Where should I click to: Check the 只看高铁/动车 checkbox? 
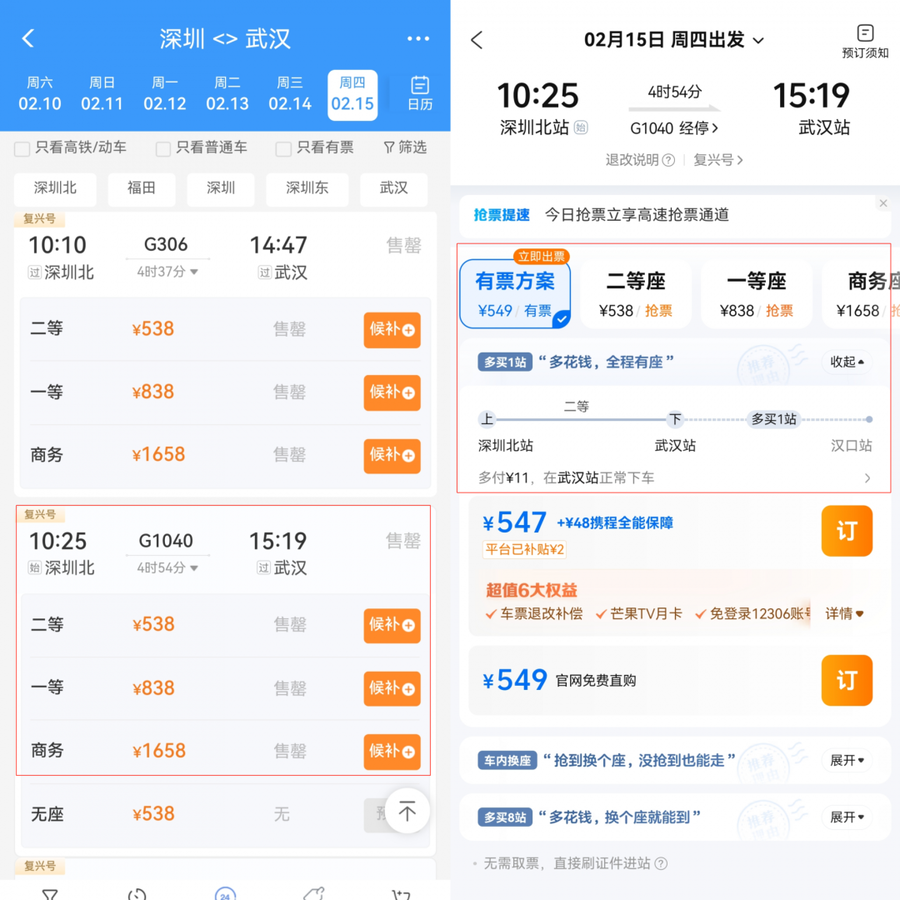(22, 149)
